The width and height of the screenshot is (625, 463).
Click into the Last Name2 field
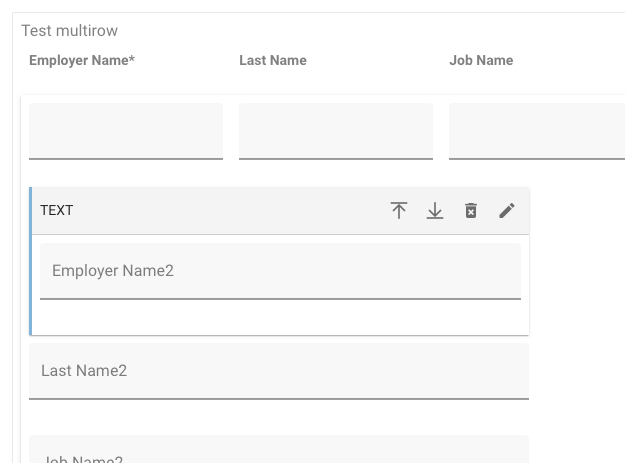(278, 371)
